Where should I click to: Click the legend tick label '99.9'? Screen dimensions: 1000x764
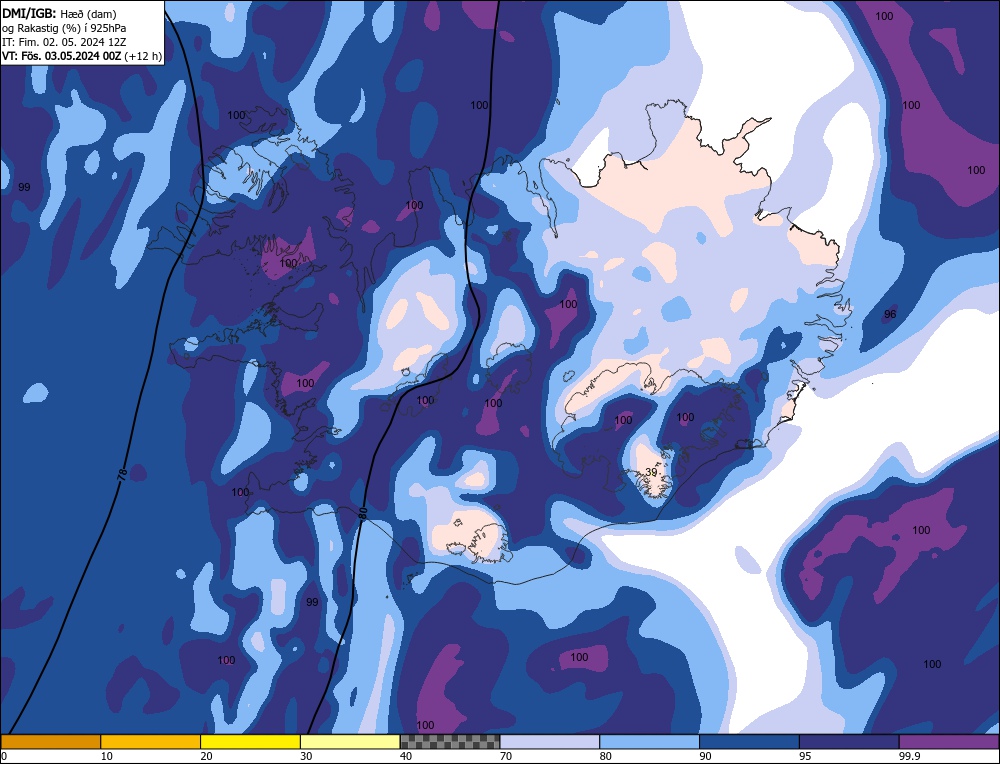(x=907, y=756)
